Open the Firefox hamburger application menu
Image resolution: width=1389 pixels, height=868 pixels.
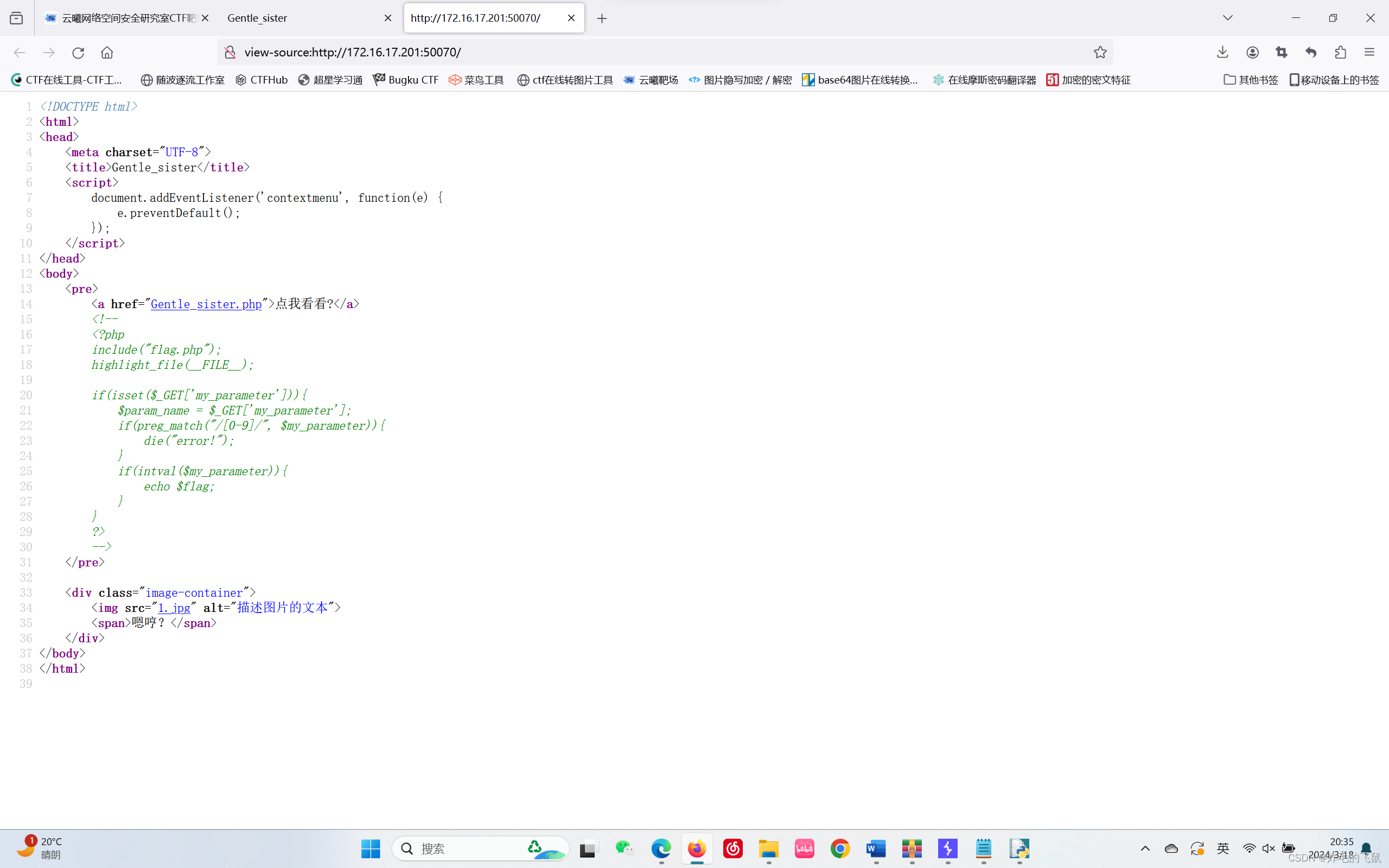click(1369, 52)
